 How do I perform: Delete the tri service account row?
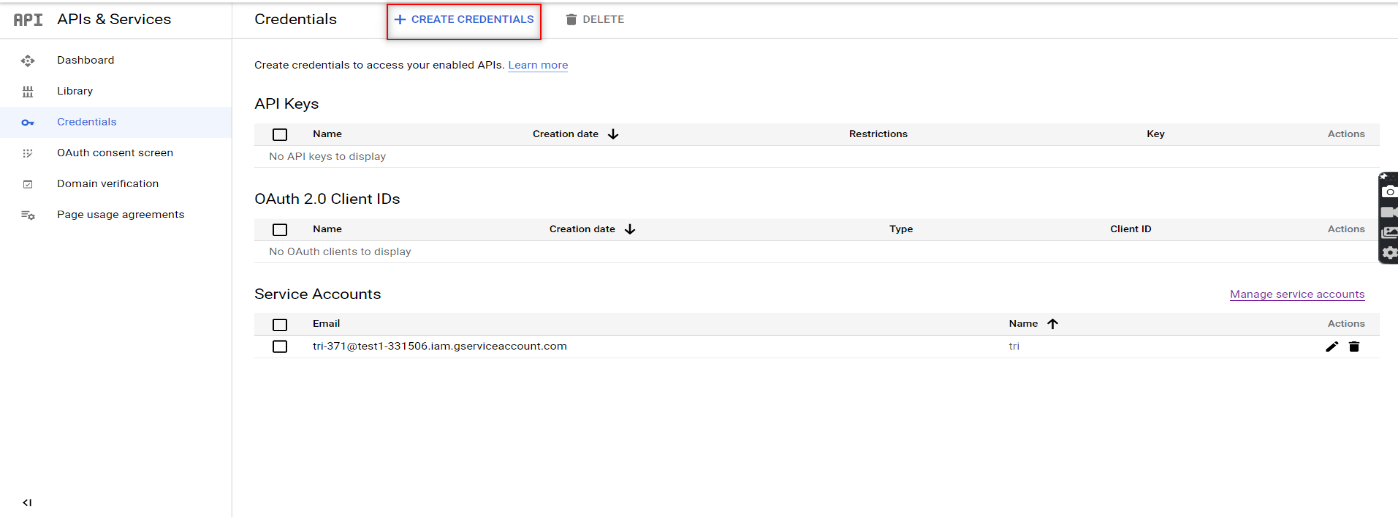click(1354, 346)
